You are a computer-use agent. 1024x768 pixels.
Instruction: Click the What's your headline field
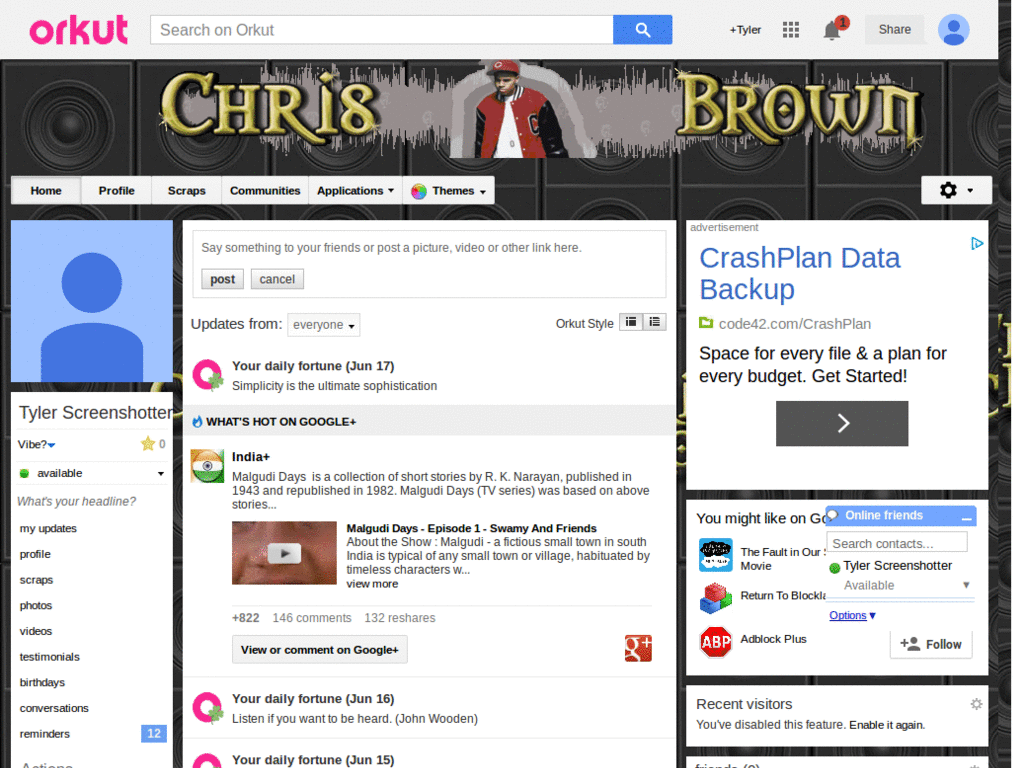(x=76, y=502)
